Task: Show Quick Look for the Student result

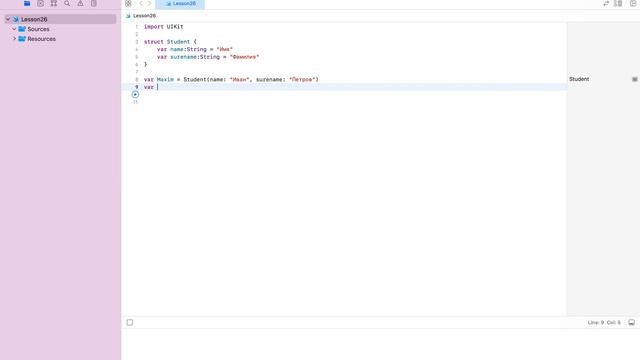Action: pyautogui.click(x=635, y=79)
